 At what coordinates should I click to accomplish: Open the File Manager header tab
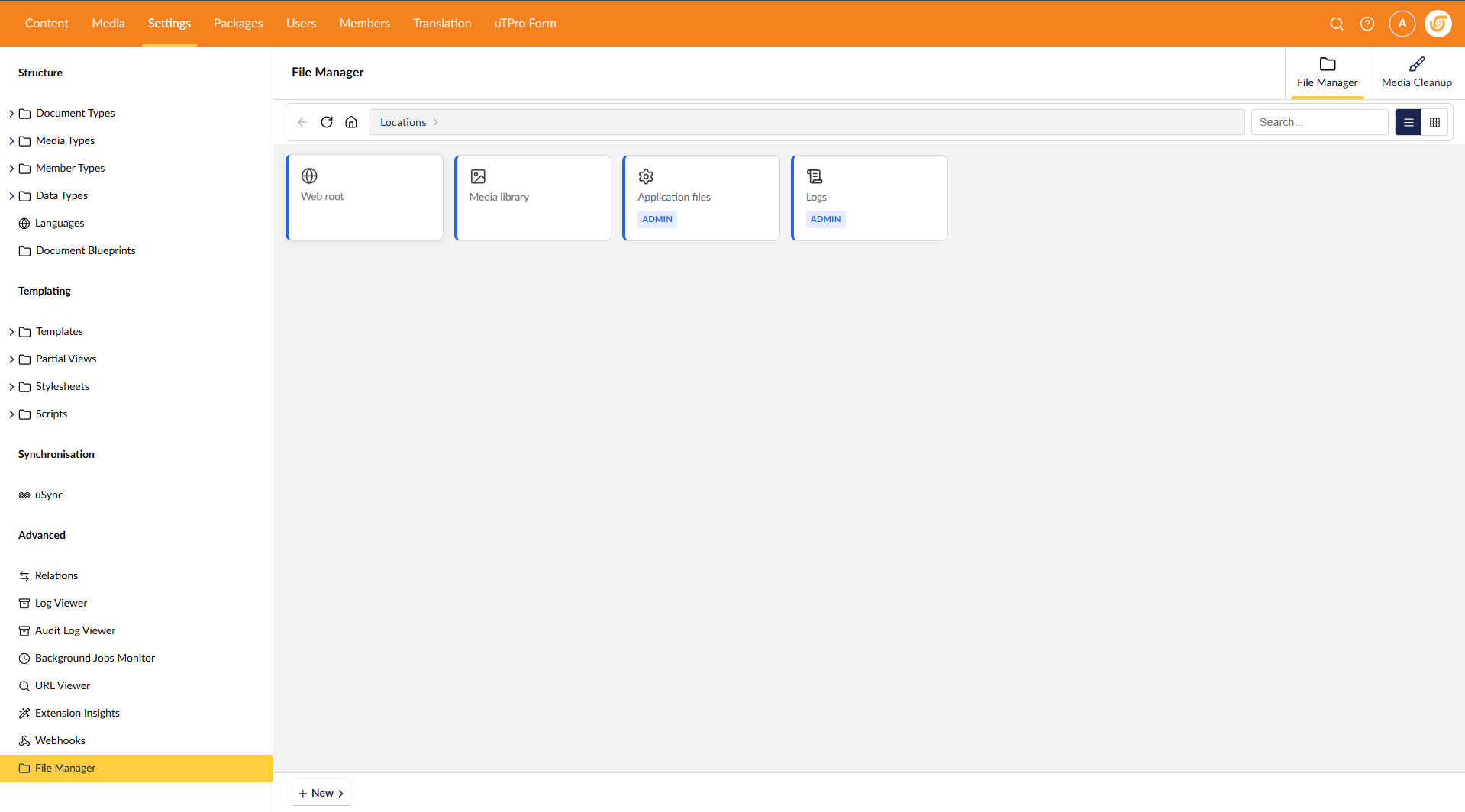pos(1328,72)
